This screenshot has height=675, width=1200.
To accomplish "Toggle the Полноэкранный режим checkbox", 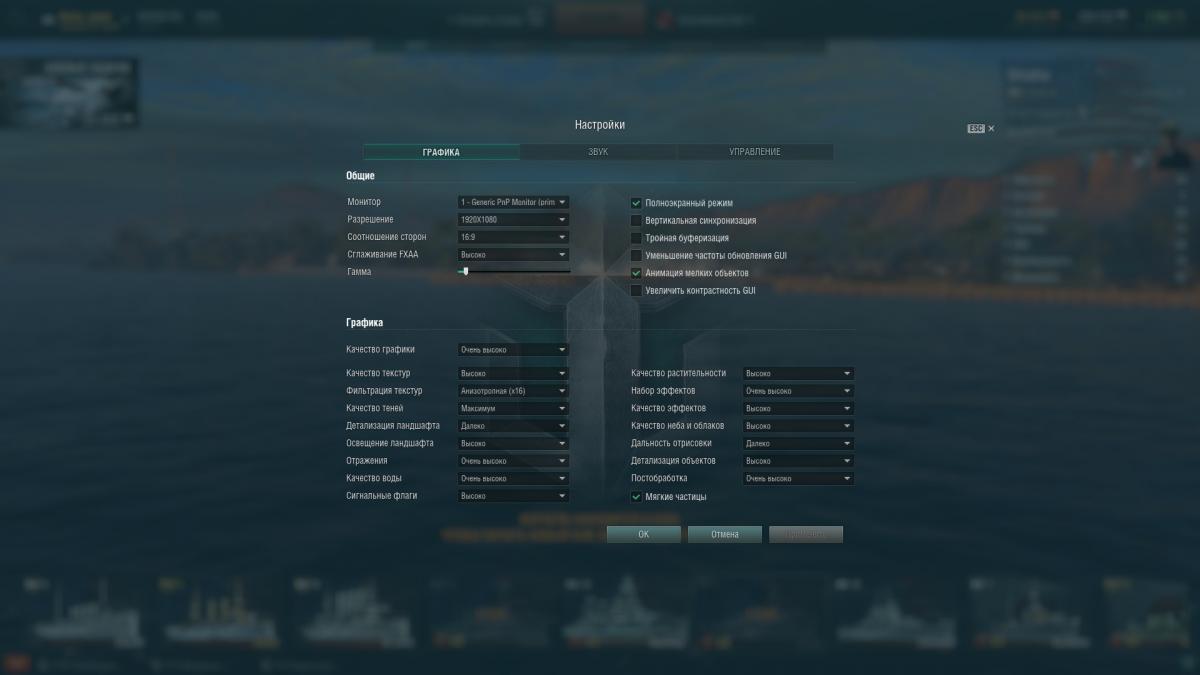I will click(636, 203).
